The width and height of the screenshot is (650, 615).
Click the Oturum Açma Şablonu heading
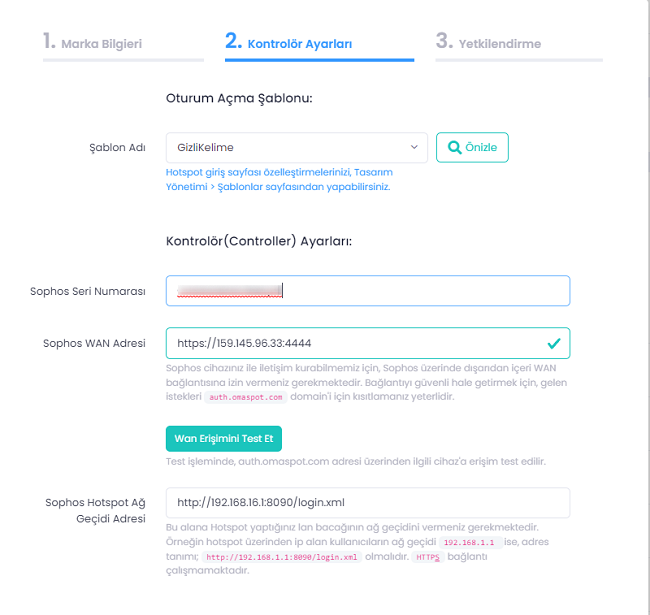(x=240, y=98)
